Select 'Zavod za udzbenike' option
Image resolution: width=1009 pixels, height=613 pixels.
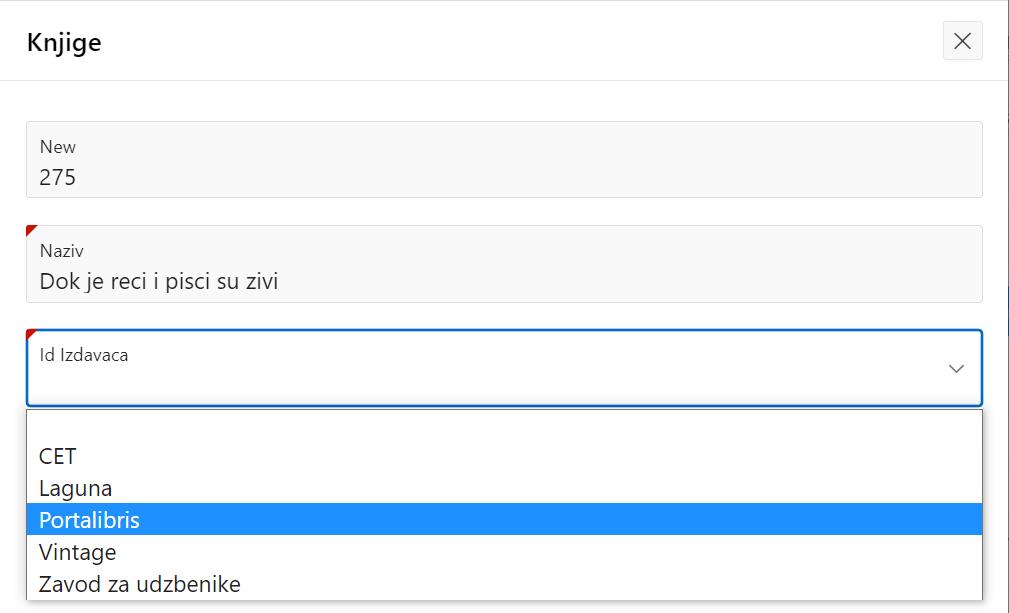140,584
